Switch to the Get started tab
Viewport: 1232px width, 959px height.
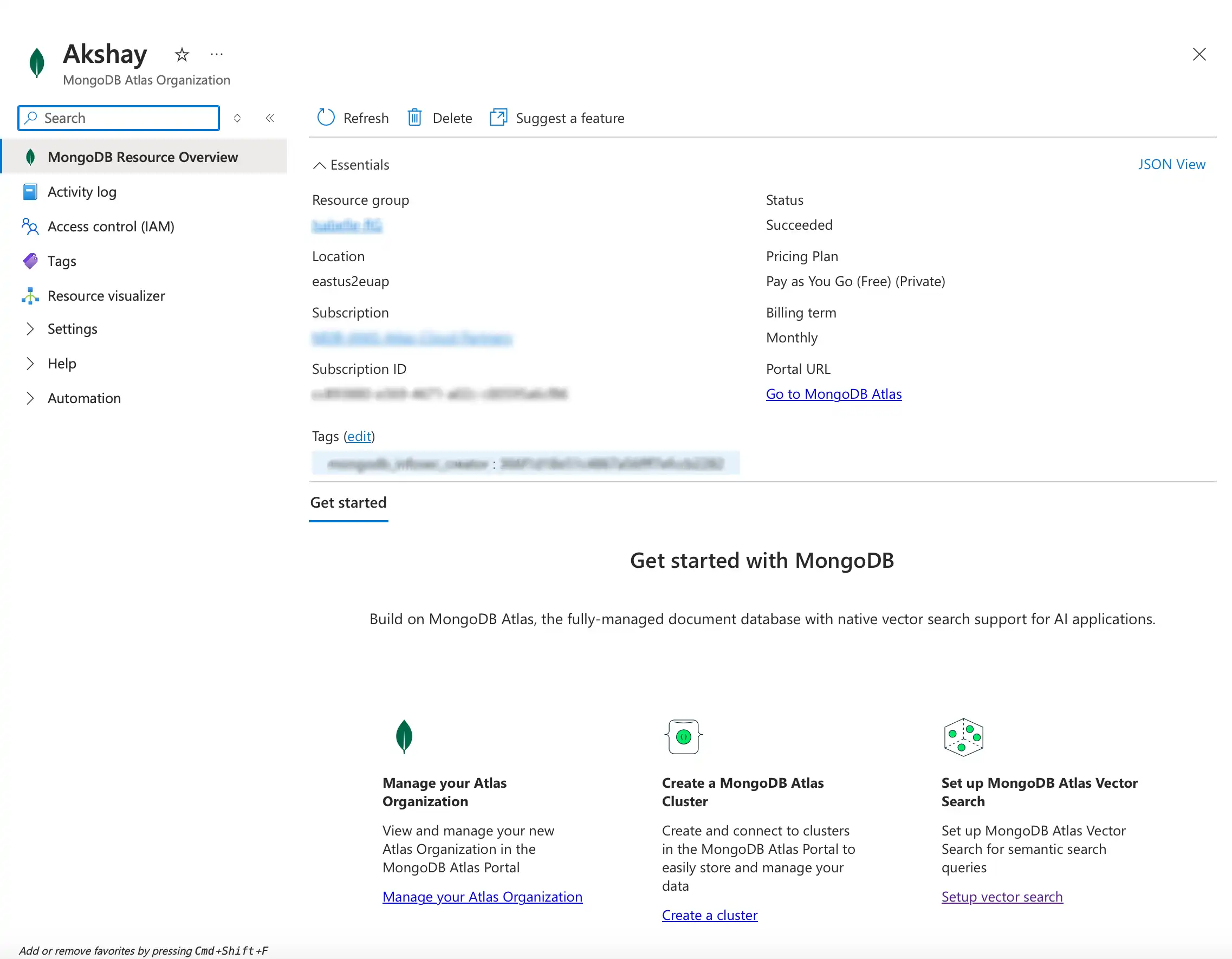pos(348,502)
